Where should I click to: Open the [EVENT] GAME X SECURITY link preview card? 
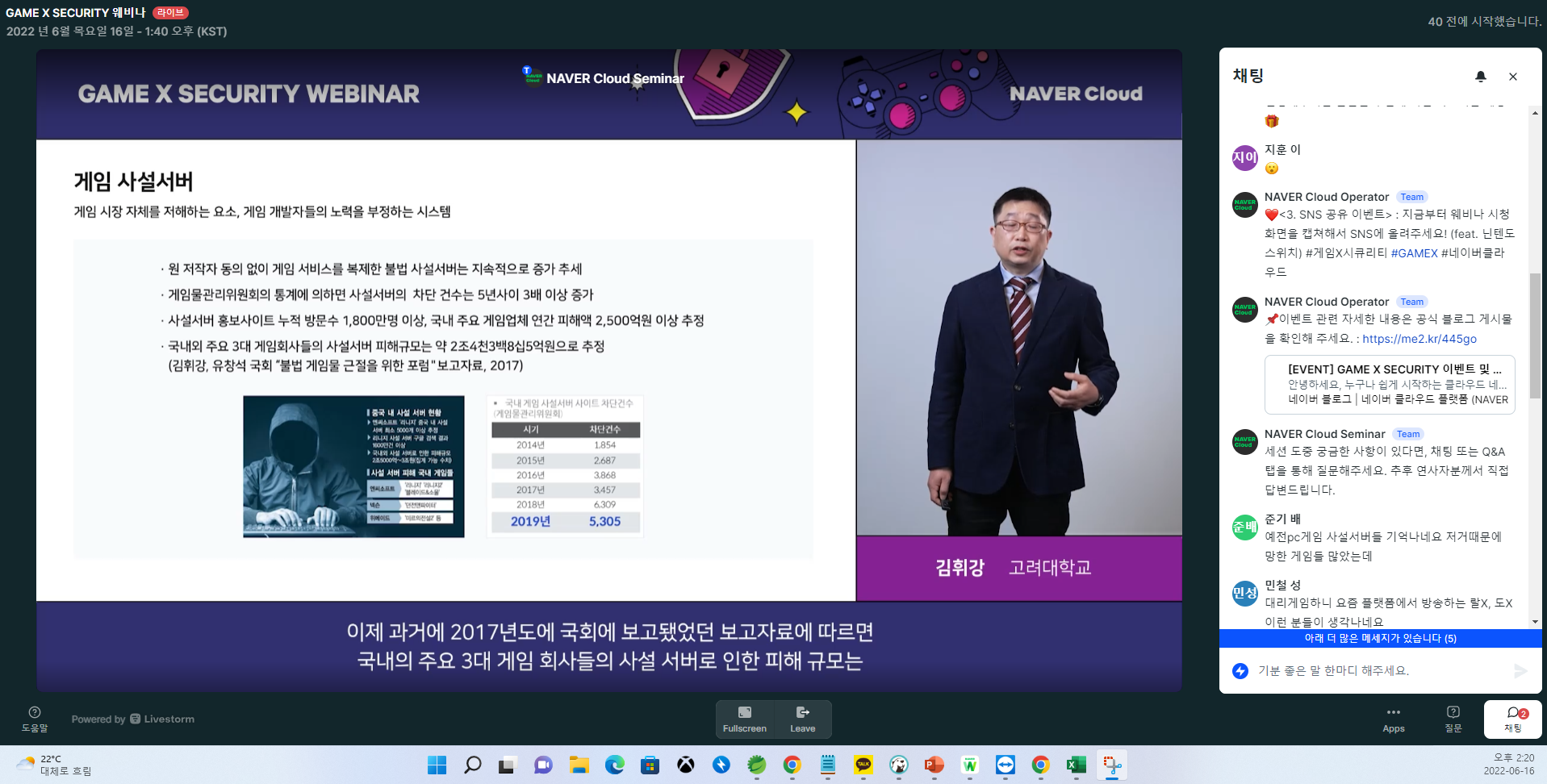point(1390,384)
